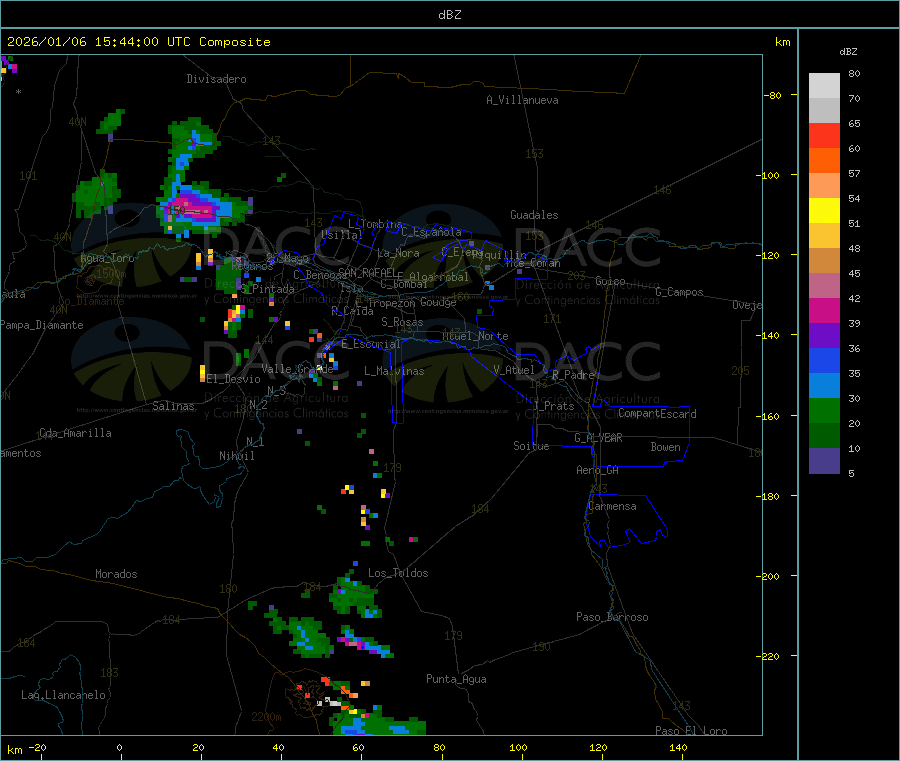Click the Valle_Grande label
The image size is (900, 761).
(297, 369)
